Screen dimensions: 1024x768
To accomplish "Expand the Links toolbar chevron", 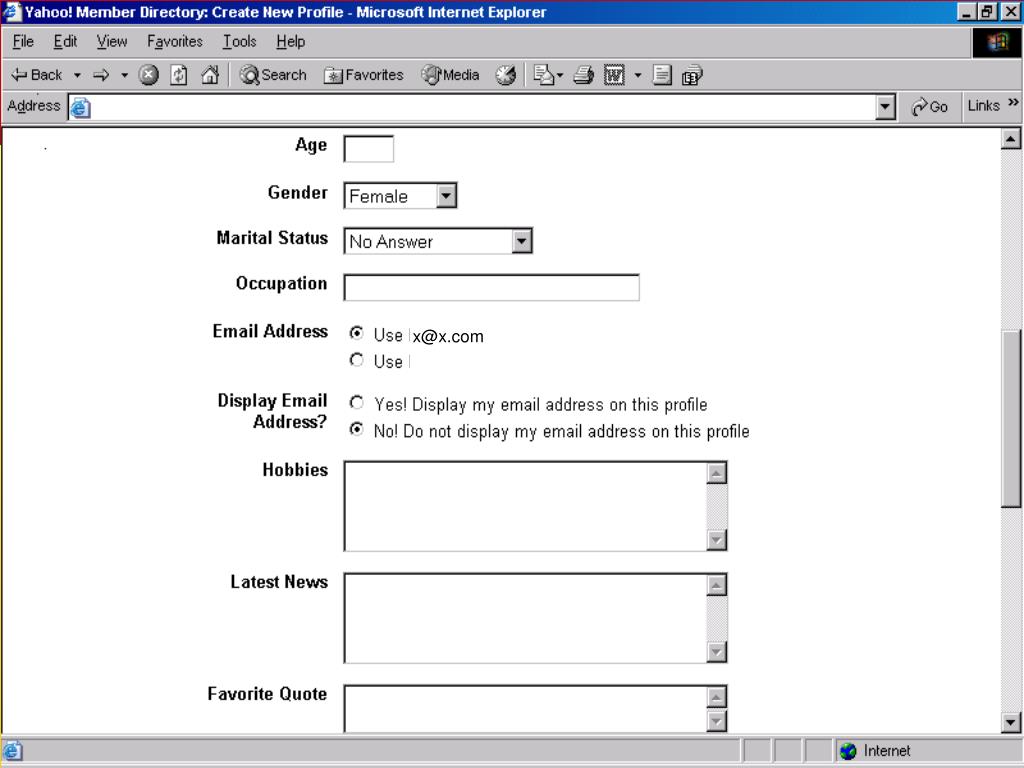I will (1013, 103).
